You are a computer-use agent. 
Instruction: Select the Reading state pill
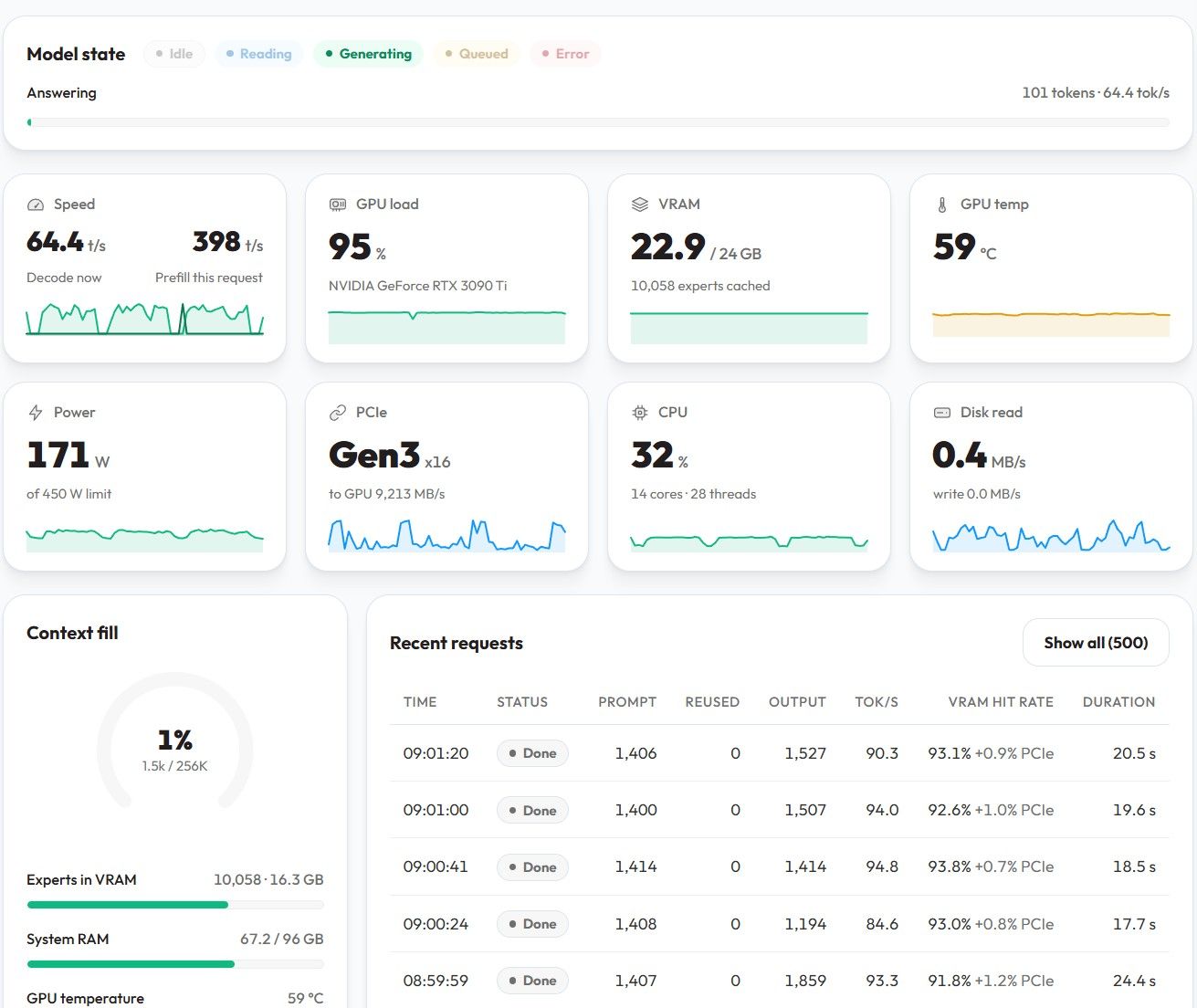(259, 54)
